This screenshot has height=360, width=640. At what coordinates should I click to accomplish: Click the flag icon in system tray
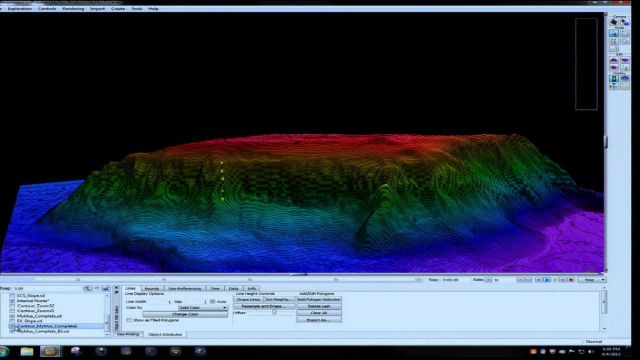[x=571, y=351]
